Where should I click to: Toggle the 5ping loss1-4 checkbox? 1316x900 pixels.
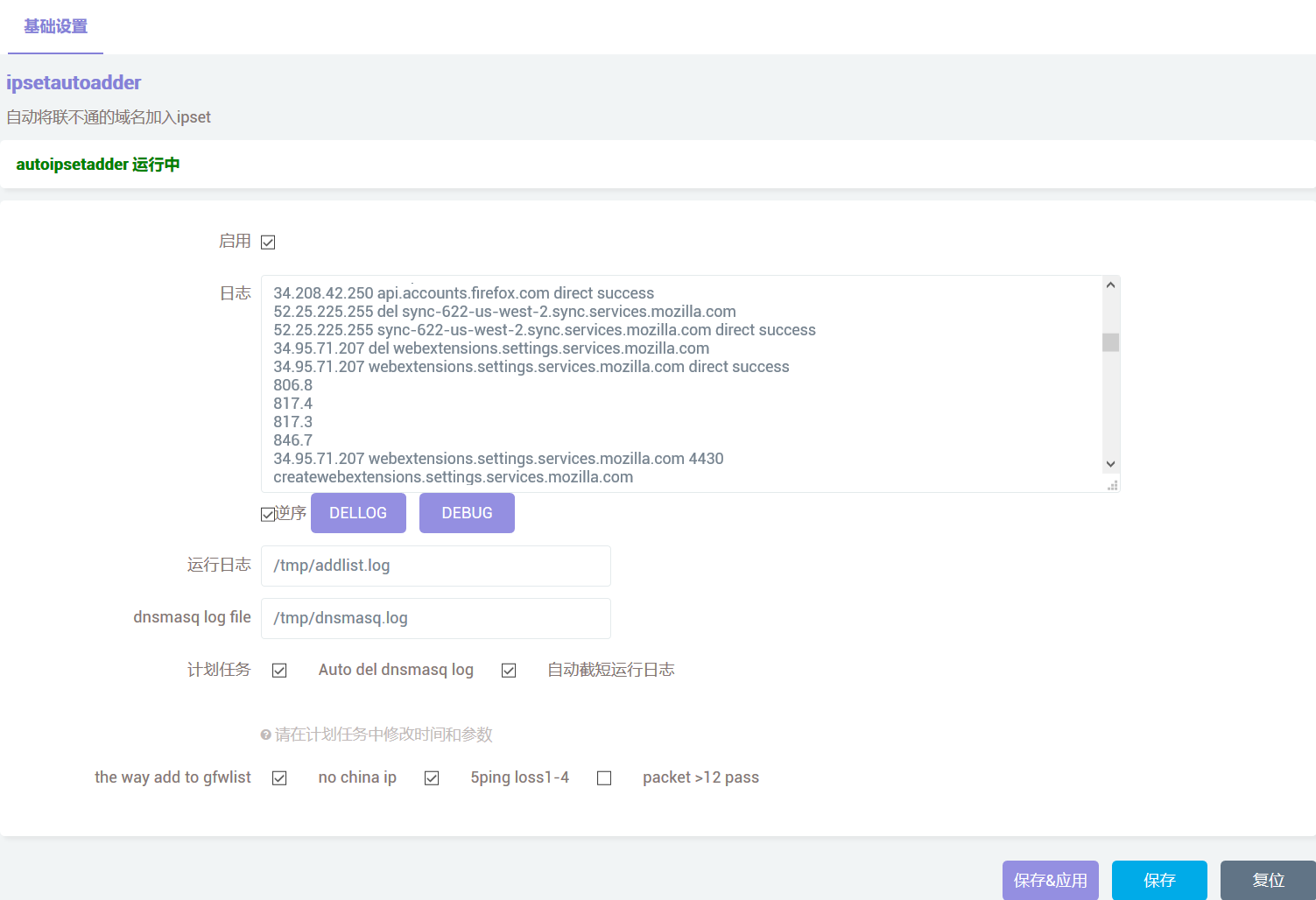coord(432,778)
